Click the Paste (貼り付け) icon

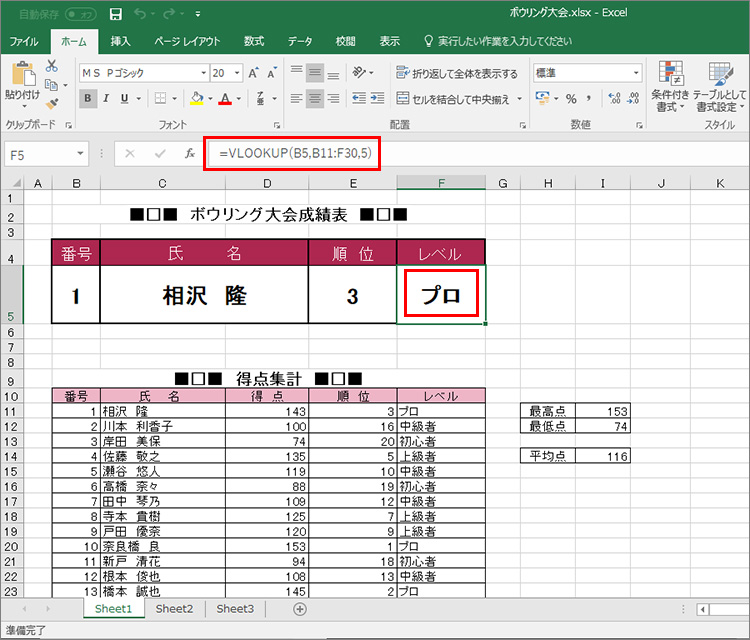pos(21,80)
